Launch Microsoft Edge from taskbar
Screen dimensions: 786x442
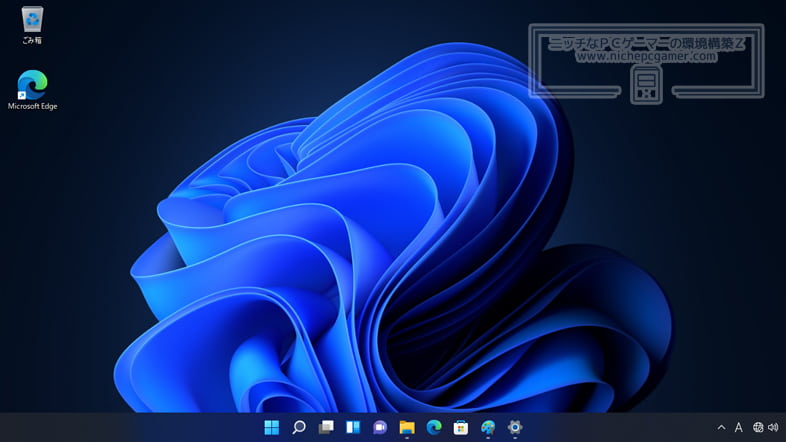(434, 427)
